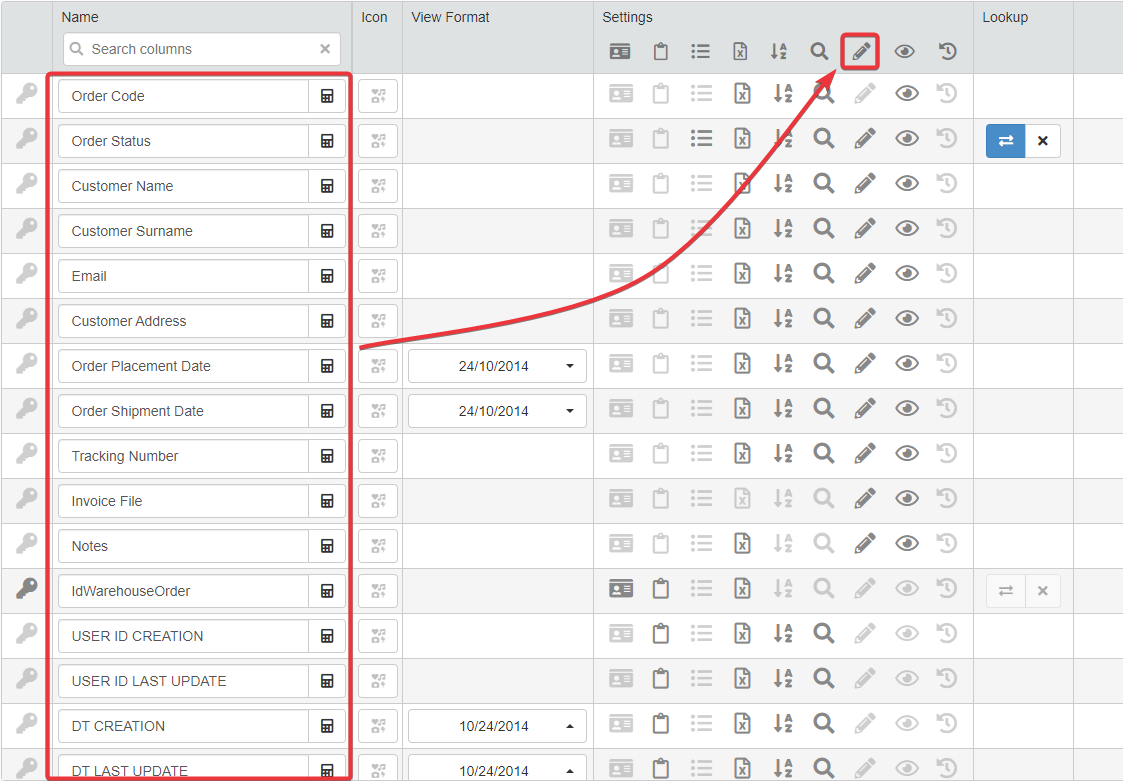The height and width of the screenshot is (781, 1123).
Task: Click calculator icon next to Order Code
Action: click(x=327, y=96)
